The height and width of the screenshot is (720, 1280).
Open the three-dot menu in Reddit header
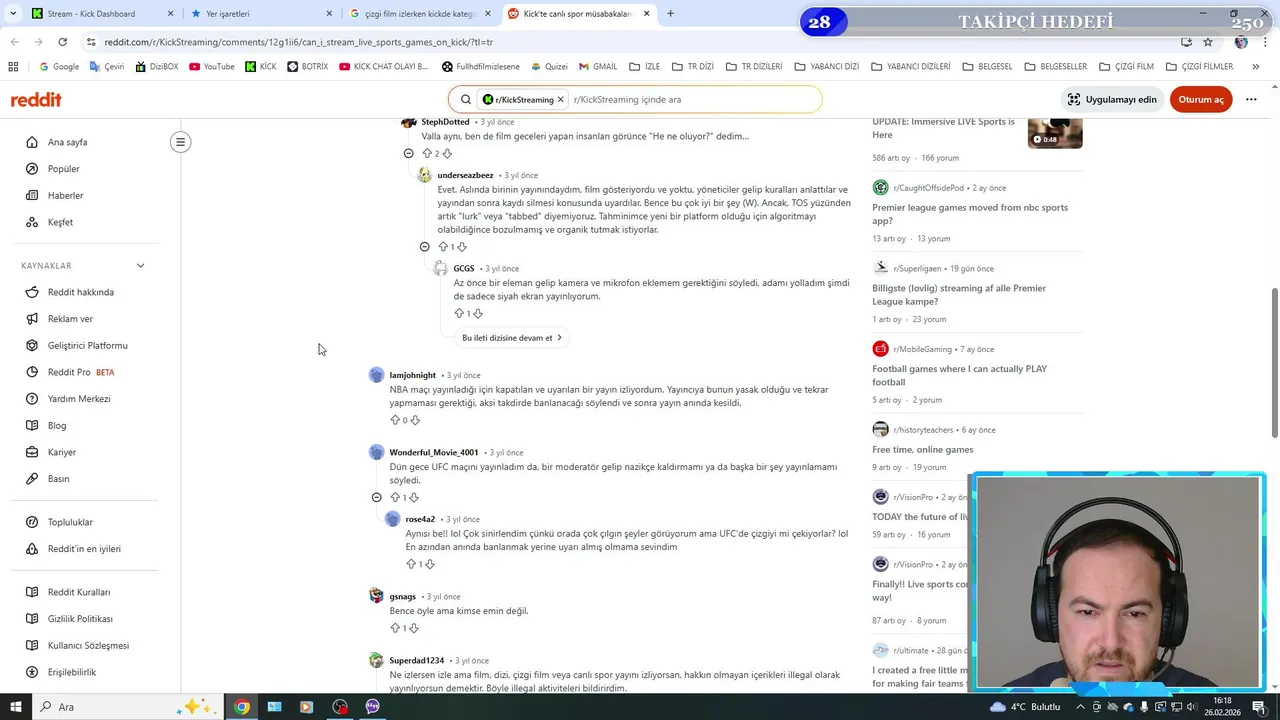[1251, 99]
